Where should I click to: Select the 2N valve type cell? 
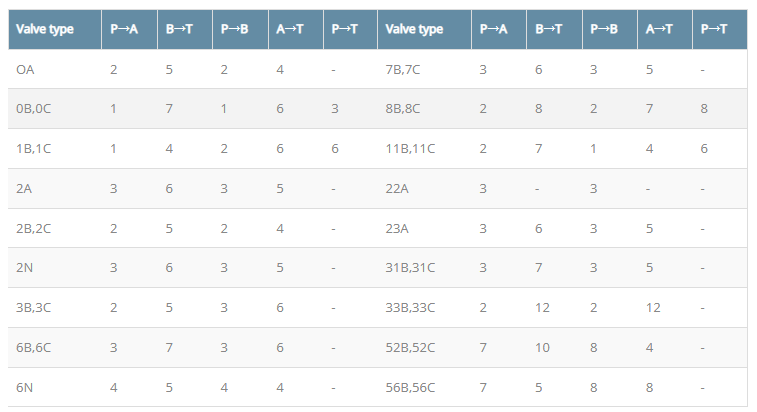[x=25, y=267]
